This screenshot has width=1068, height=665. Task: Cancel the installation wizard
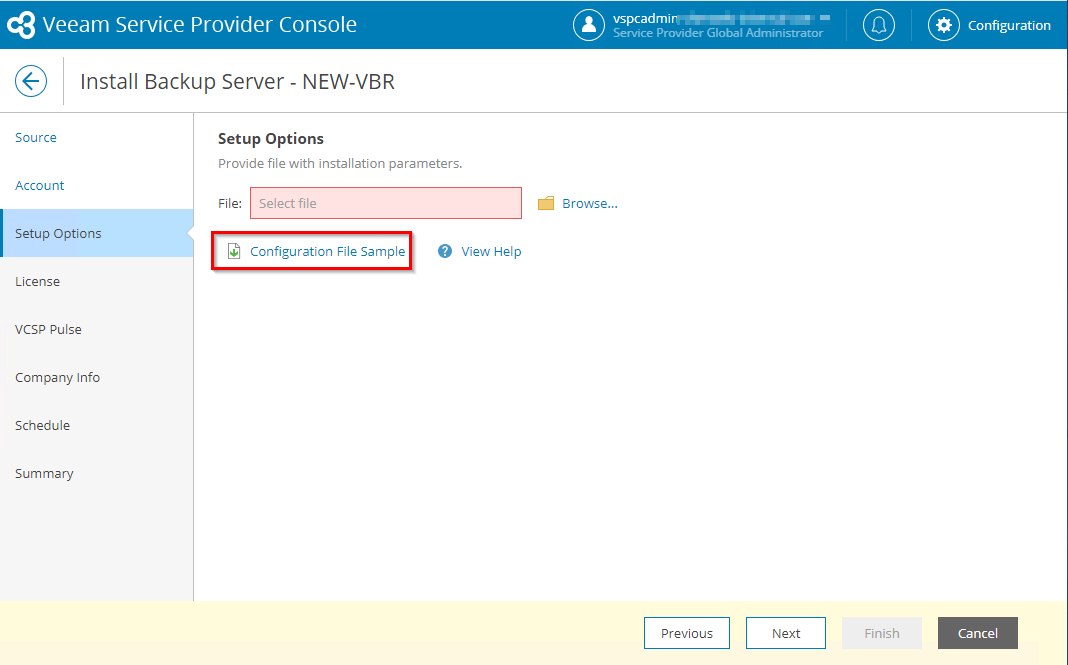(x=977, y=633)
